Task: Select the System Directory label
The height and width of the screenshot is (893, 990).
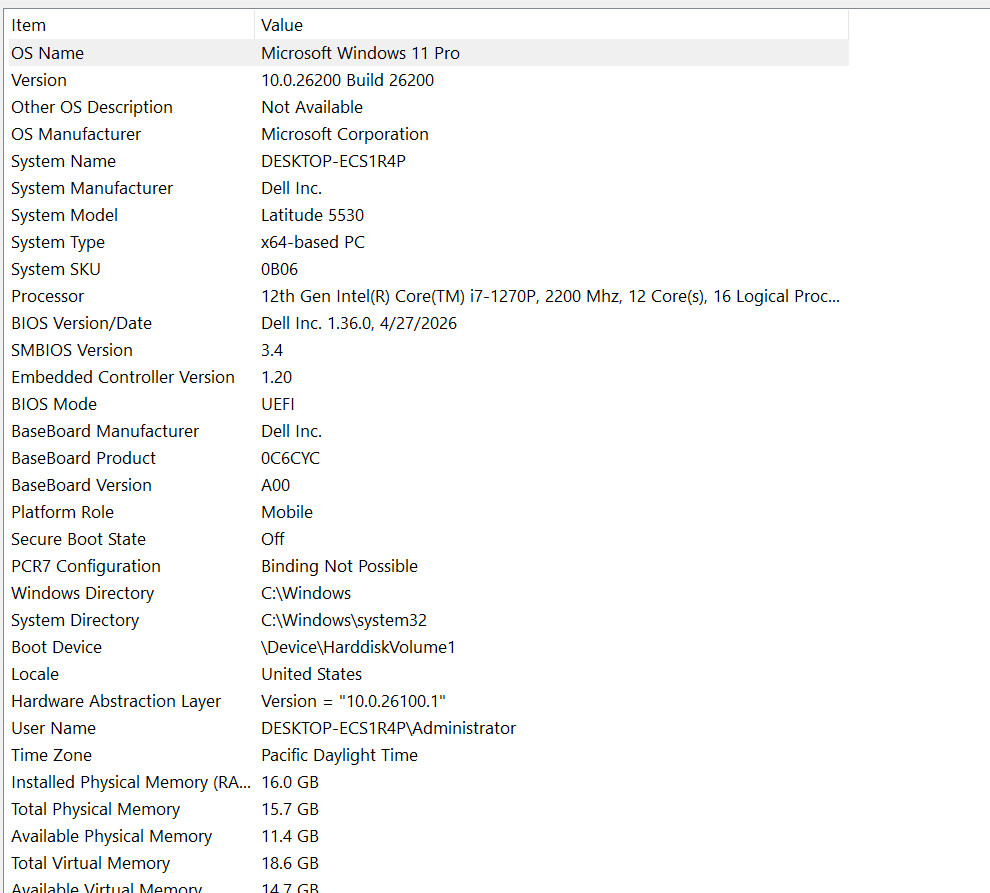Action: (x=75, y=621)
